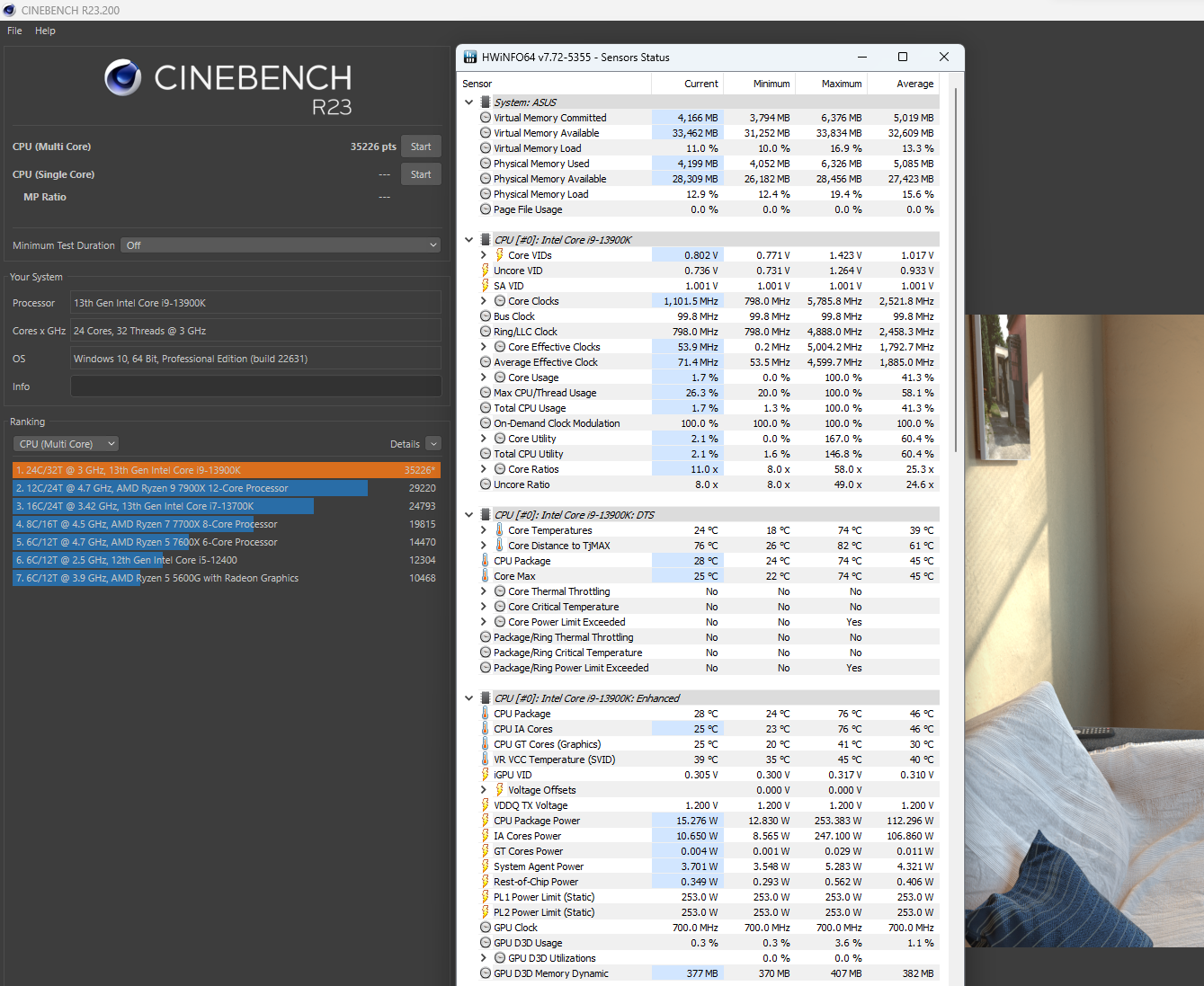Viewport: 1204px width, 986px height.
Task: Click the icon beside Uncore Ratio
Action: [x=486, y=484]
